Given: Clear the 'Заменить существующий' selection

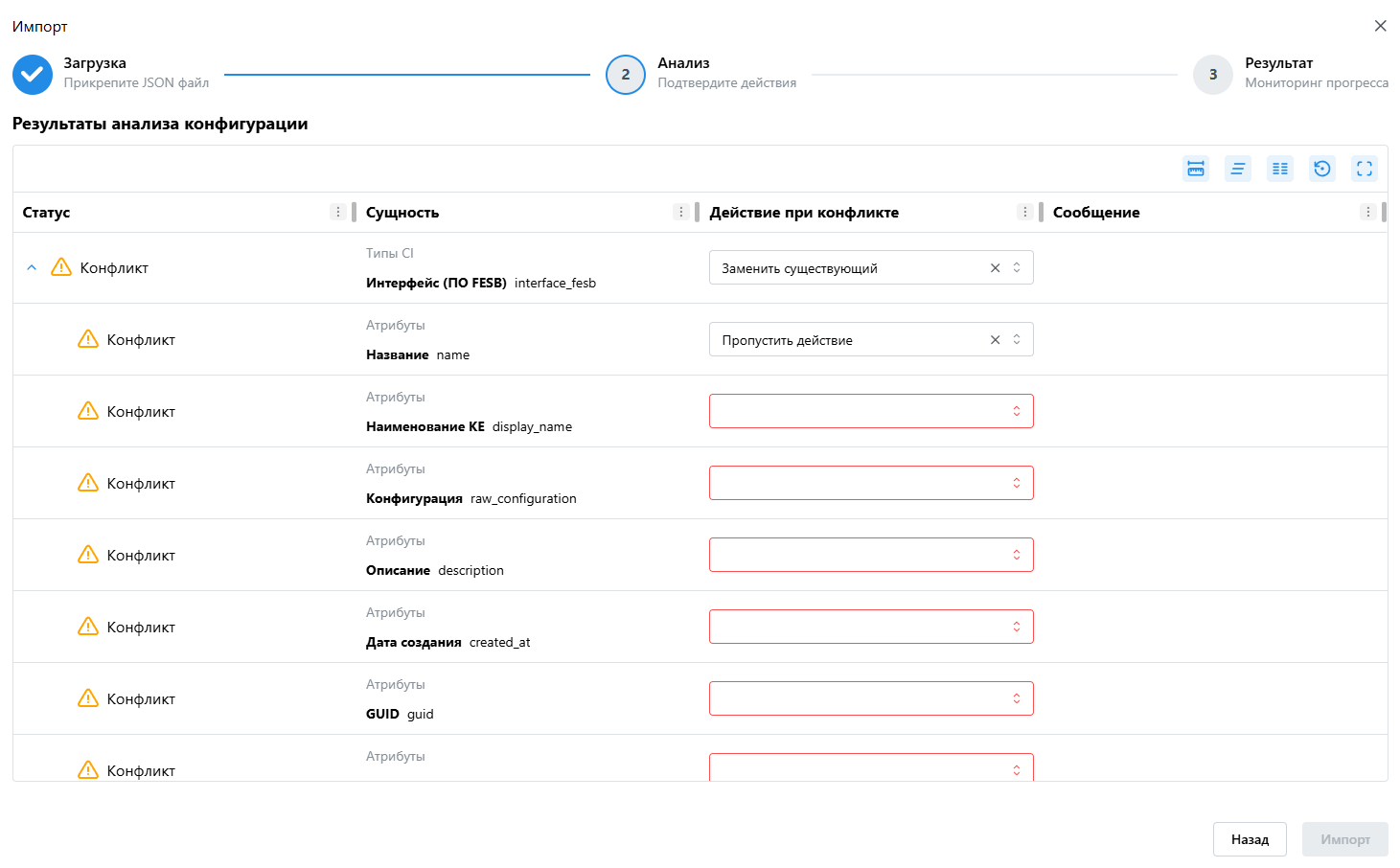Looking at the screenshot, I should click(x=995, y=268).
